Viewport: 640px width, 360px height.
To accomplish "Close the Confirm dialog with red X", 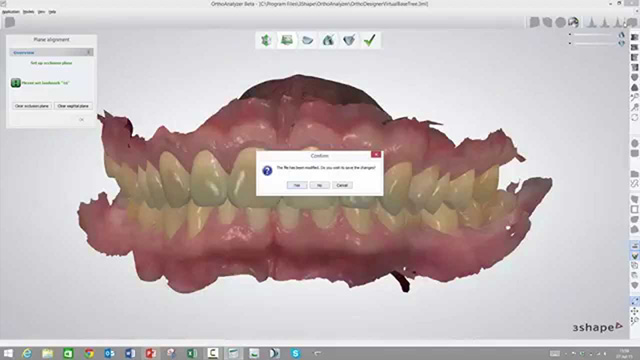I will point(376,154).
